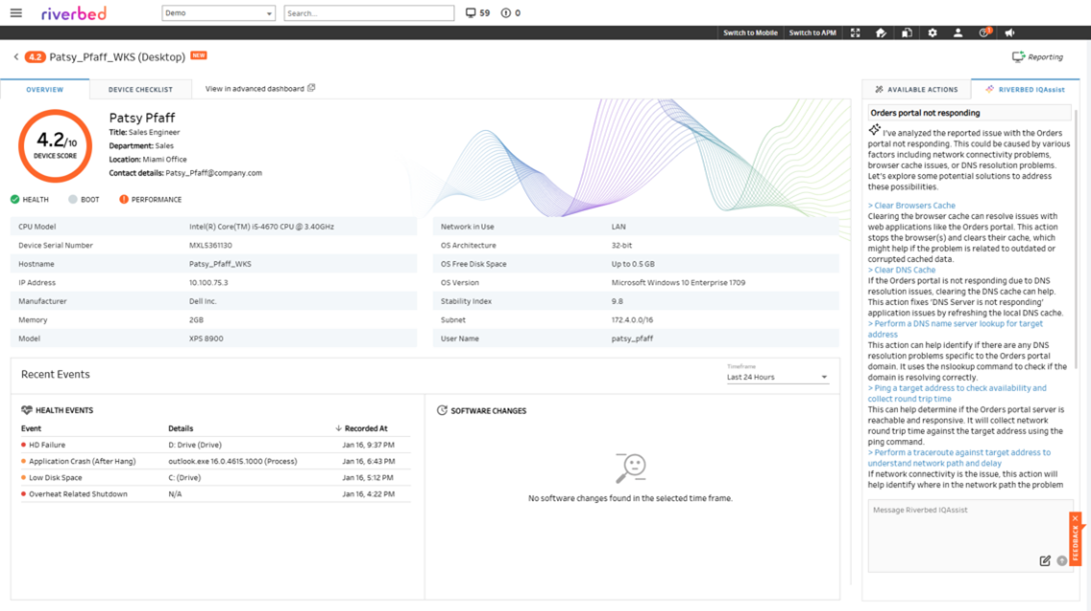The width and height of the screenshot is (1091, 611).
Task: Click the orange NEW badge beside device name
Action: click(199, 56)
